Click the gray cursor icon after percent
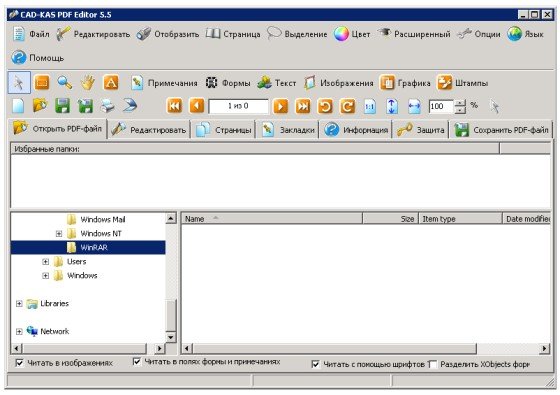 pos(495,106)
